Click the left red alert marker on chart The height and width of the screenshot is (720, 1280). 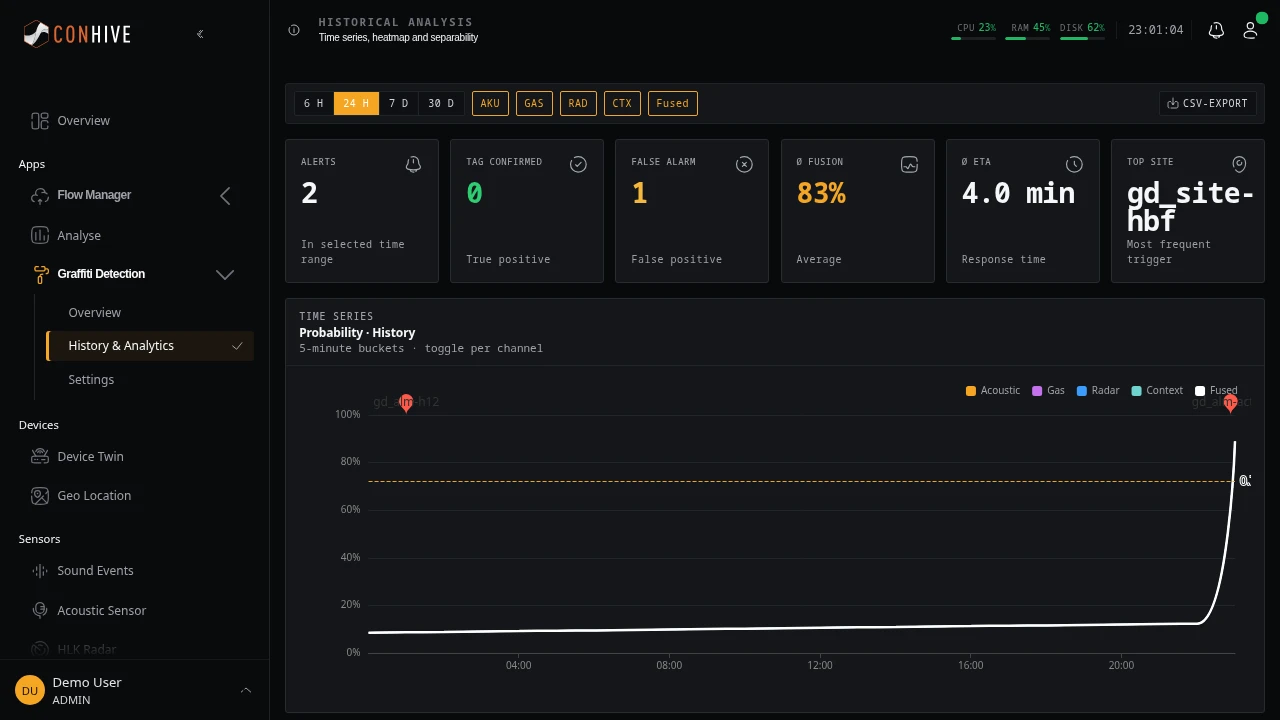[406, 403]
